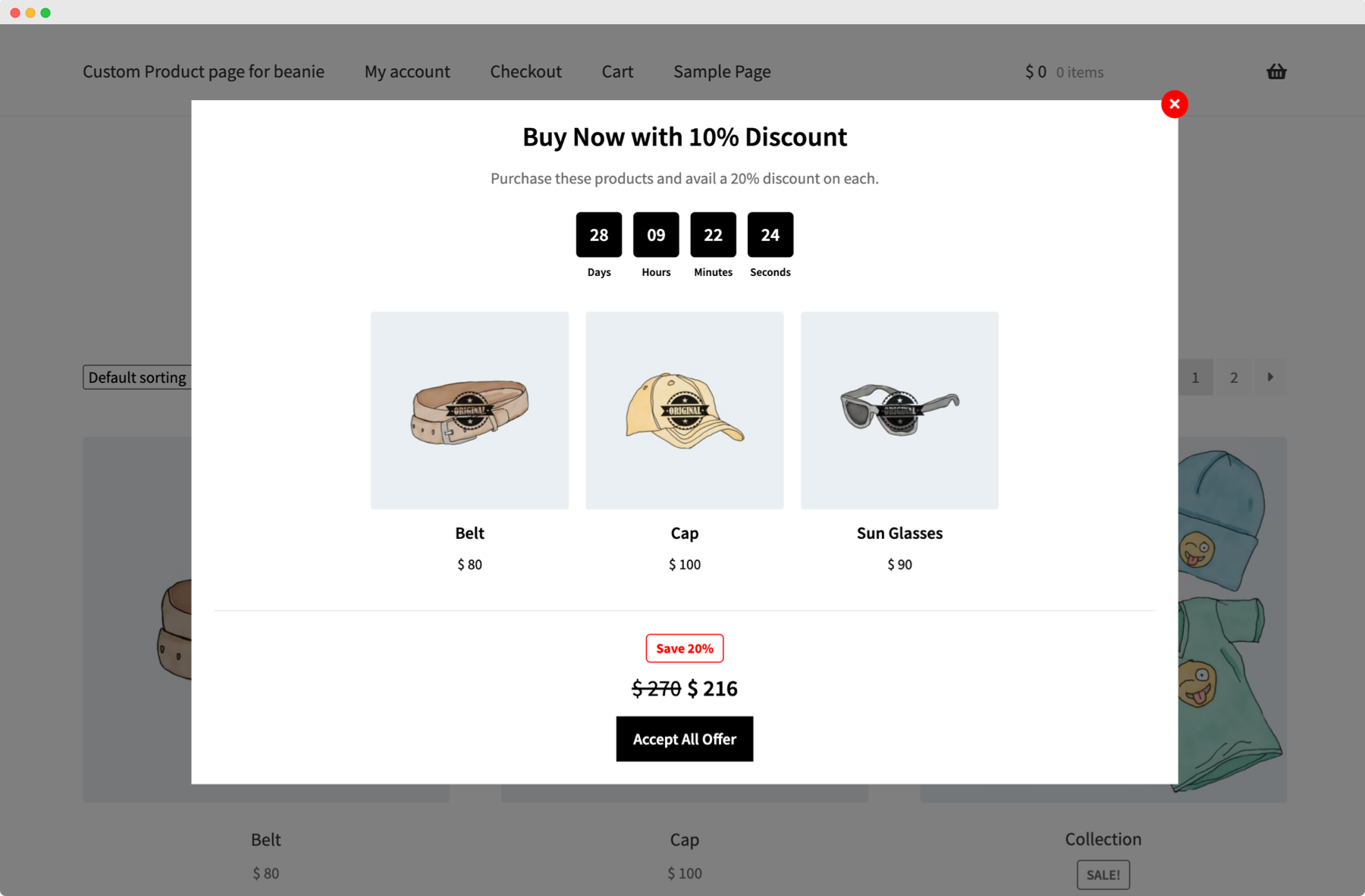Open the Collection product link below
The height and width of the screenshot is (896, 1365).
click(1103, 839)
